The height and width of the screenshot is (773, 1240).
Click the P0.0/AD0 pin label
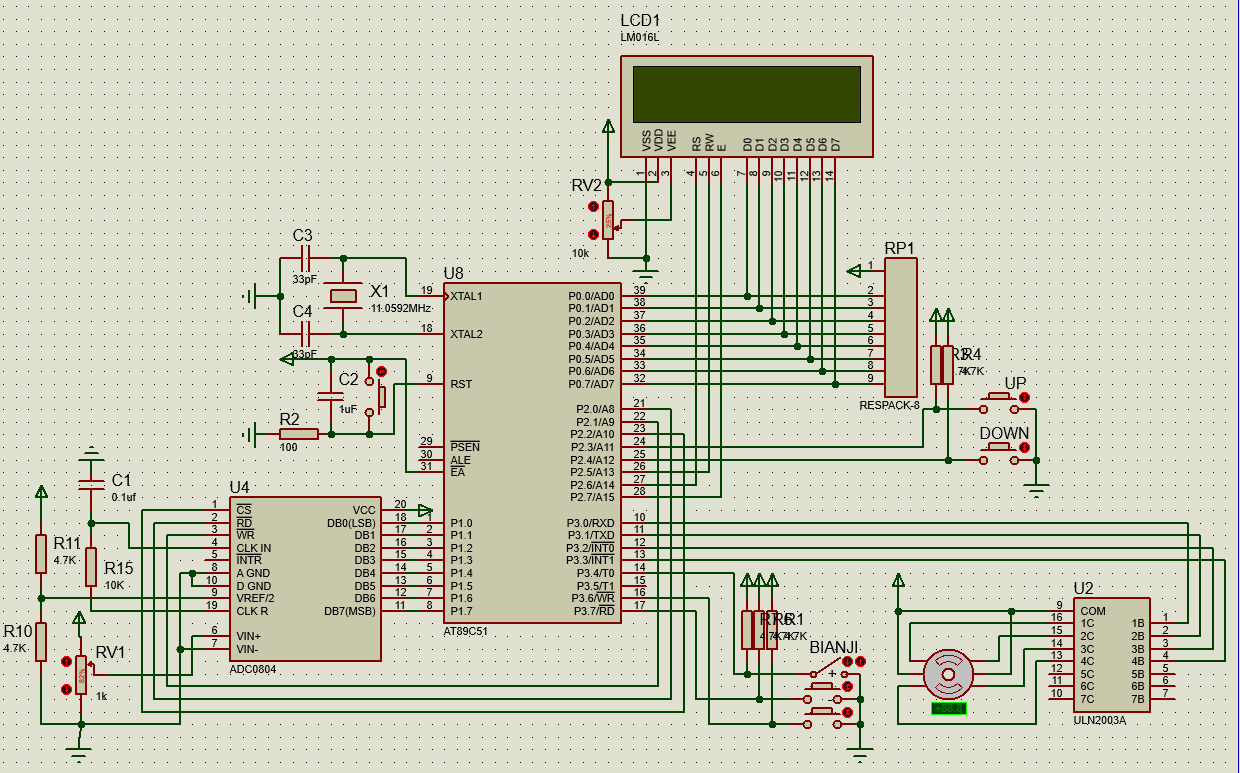[592, 296]
